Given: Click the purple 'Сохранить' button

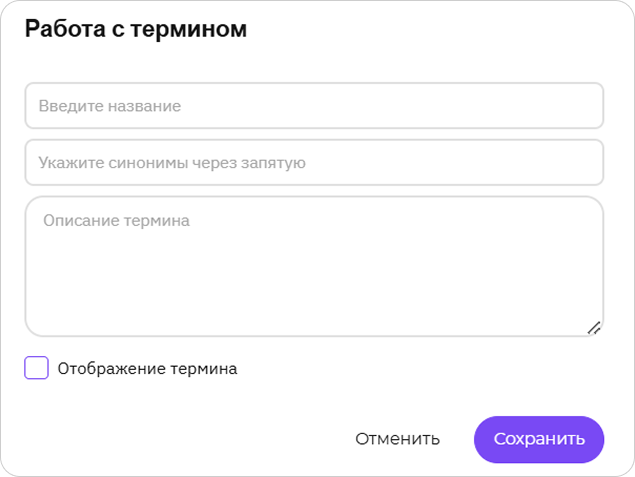Looking at the screenshot, I should (539, 439).
